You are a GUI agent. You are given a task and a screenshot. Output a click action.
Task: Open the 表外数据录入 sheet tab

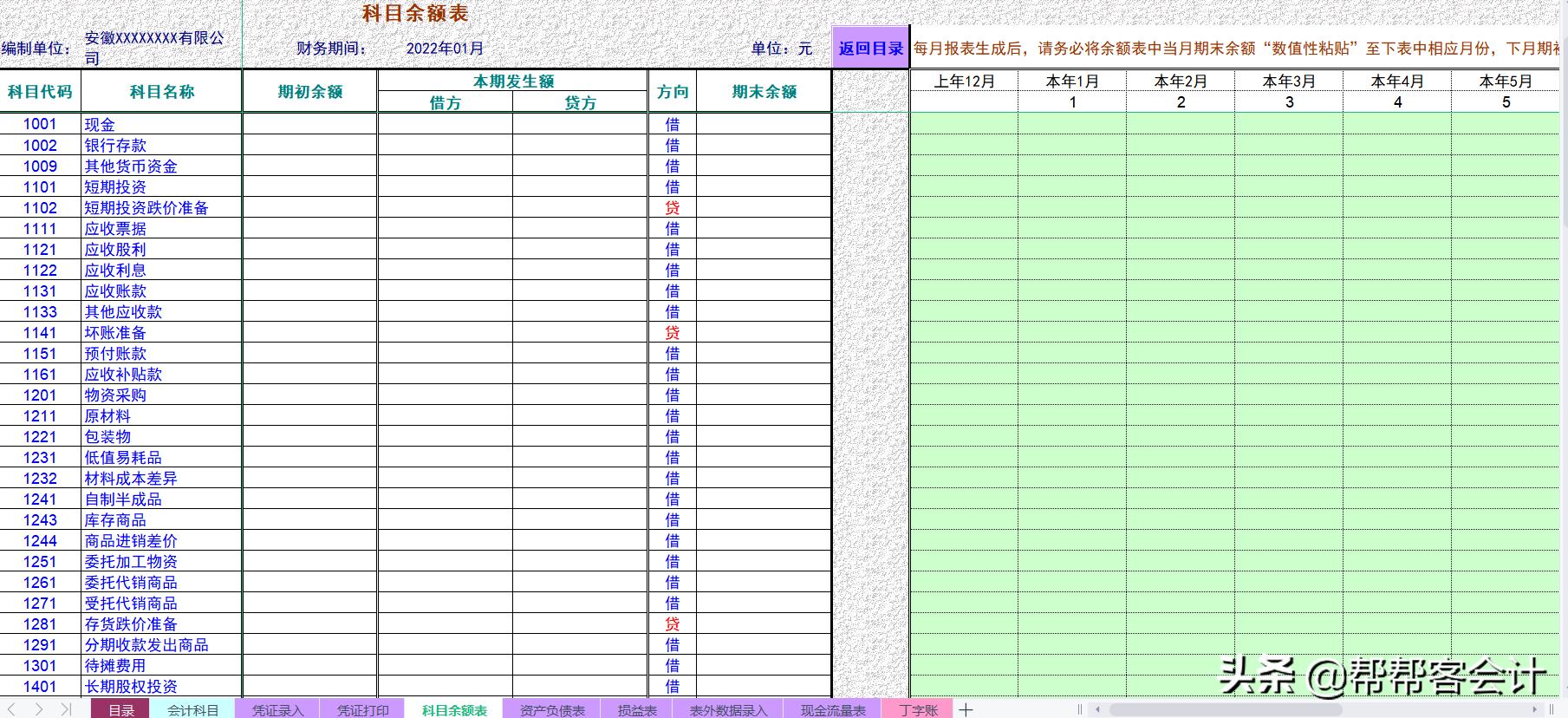coord(728,709)
